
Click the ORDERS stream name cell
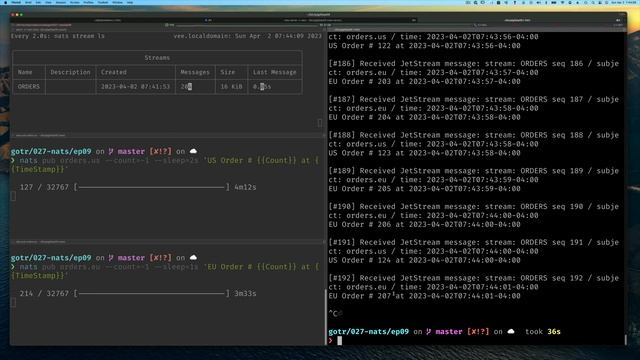[29, 87]
